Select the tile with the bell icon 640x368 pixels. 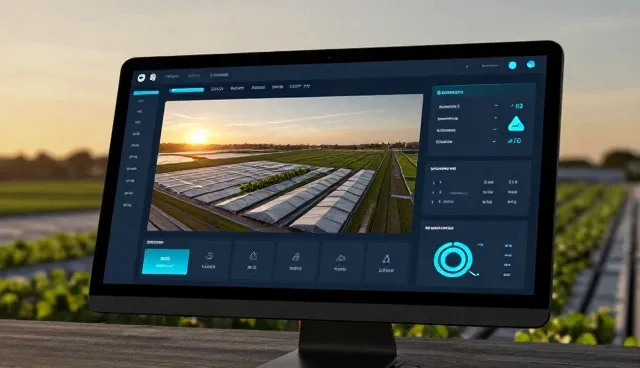coord(386,263)
